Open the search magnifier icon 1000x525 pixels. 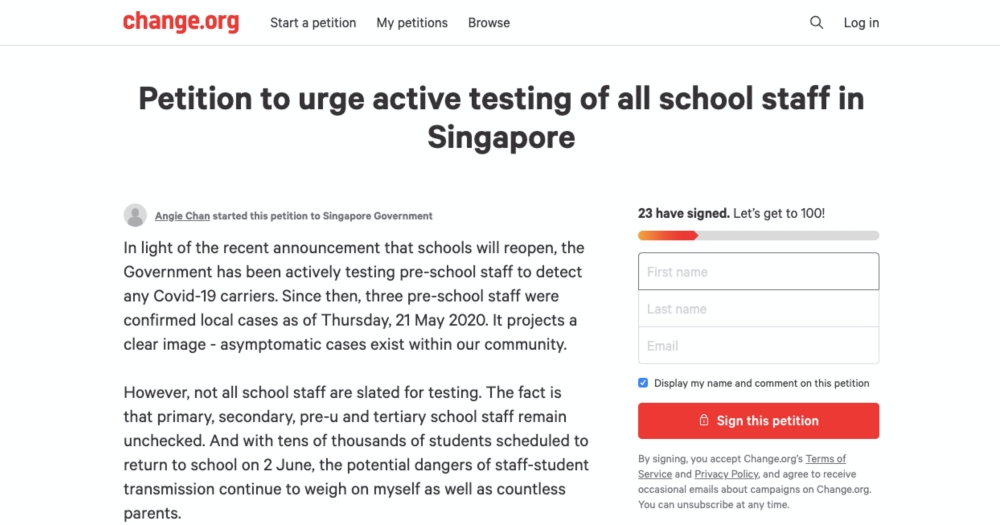tap(816, 22)
